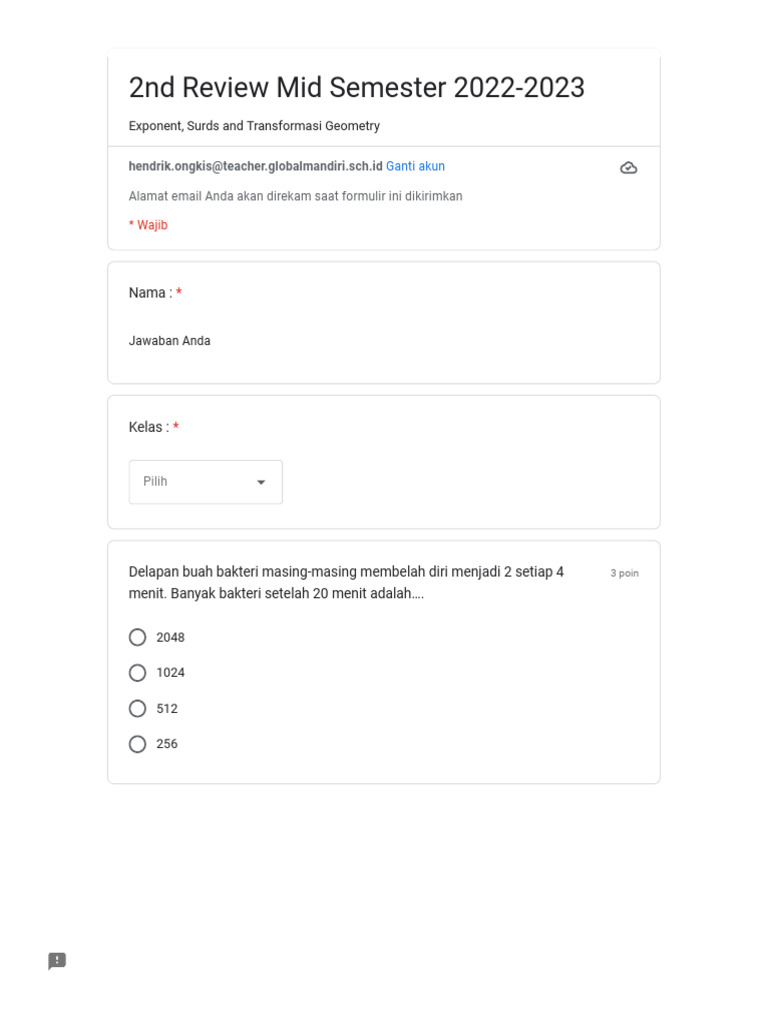Image resolution: width=768 pixels, height=1024 pixels.
Task: Click the hendrik.ongkis email address text
Action: pyautogui.click(x=255, y=166)
